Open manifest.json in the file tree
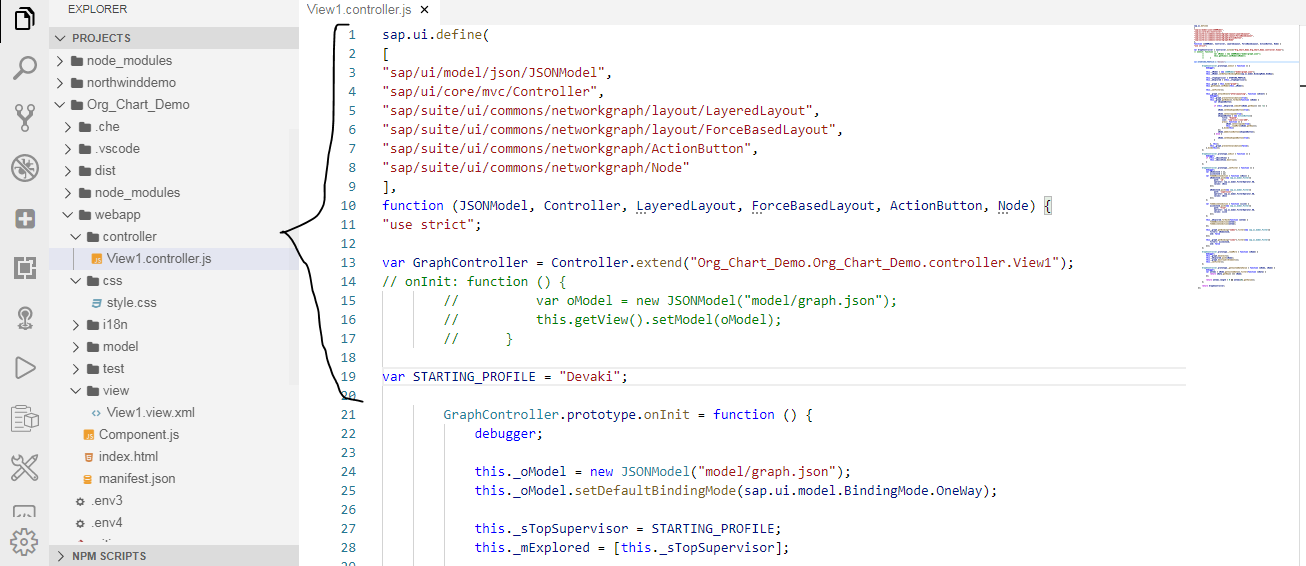Image resolution: width=1306 pixels, height=566 pixels. click(136, 478)
